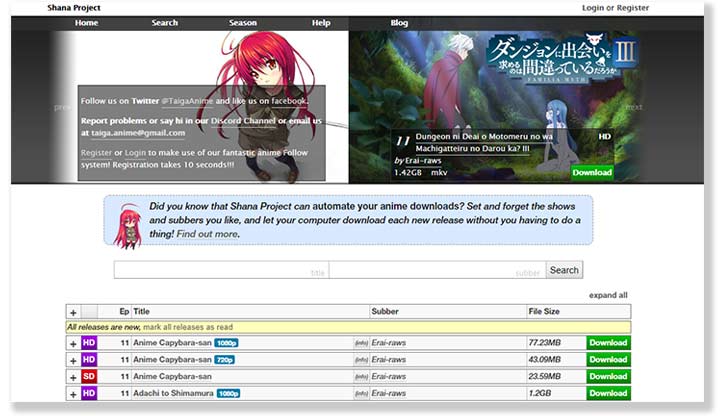Screen dimensions: 720x416
Task: Click the Register link in banner text
Action: click(96, 152)
